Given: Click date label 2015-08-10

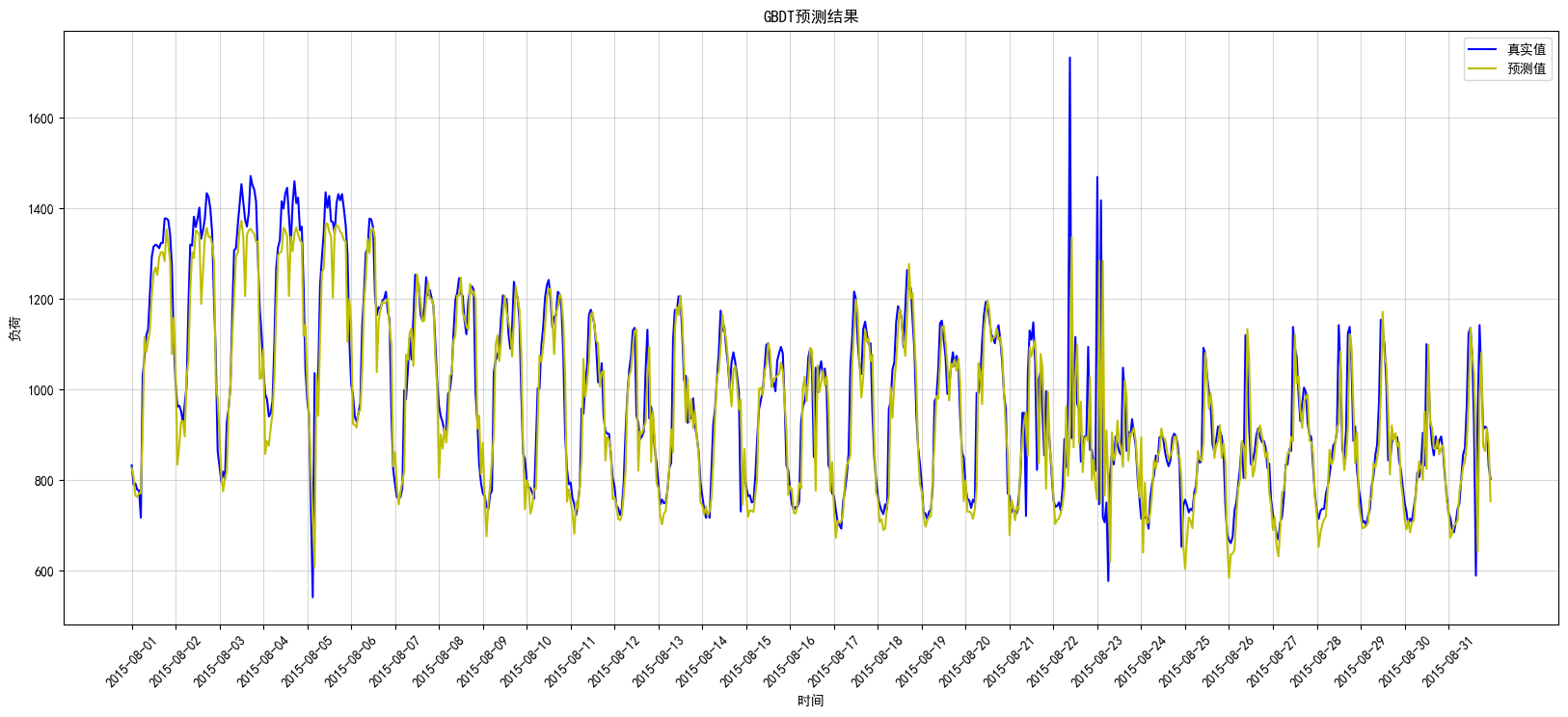Looking at the screenshot, I should (525, 662).
